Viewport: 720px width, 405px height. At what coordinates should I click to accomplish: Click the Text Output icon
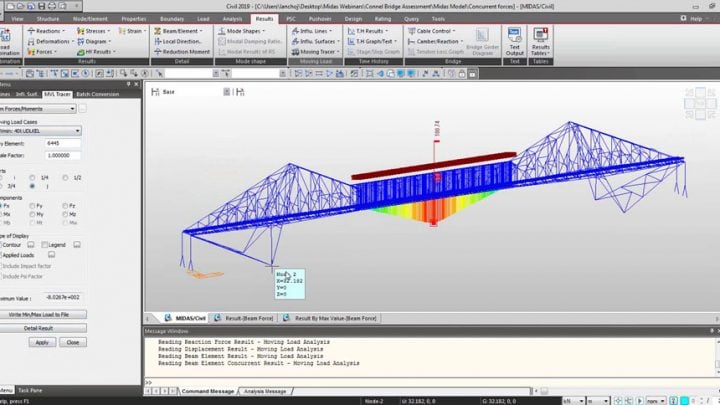click(514, 41)
